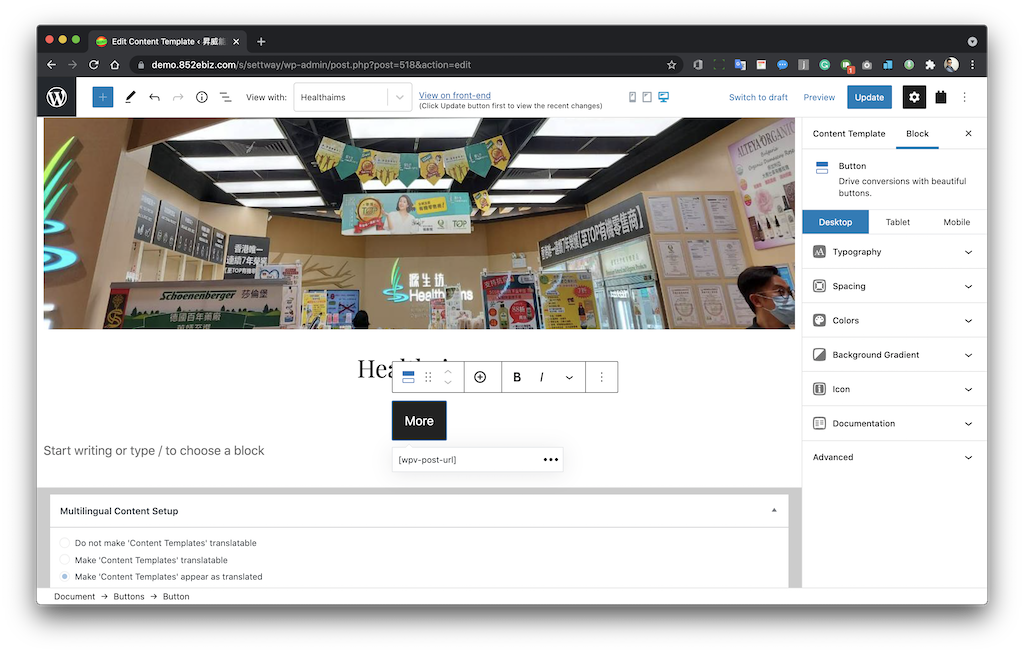The height and width of the screenshot is (653, 1024).
Task: Collapse the Multilingual Content Setup box
Action: [774, 511]
